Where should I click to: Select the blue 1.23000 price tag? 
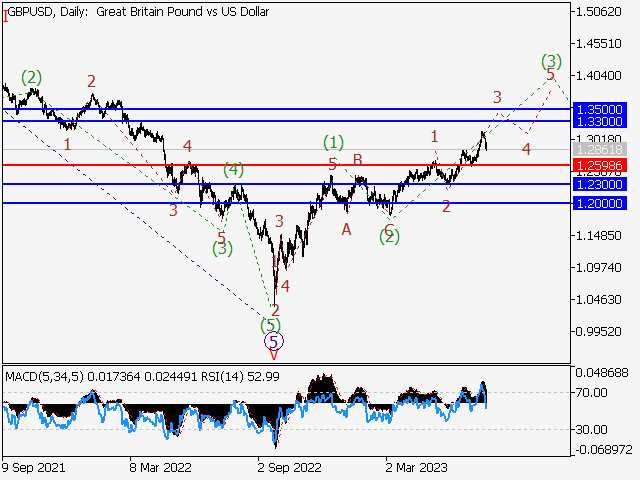[x=600, y=184]
